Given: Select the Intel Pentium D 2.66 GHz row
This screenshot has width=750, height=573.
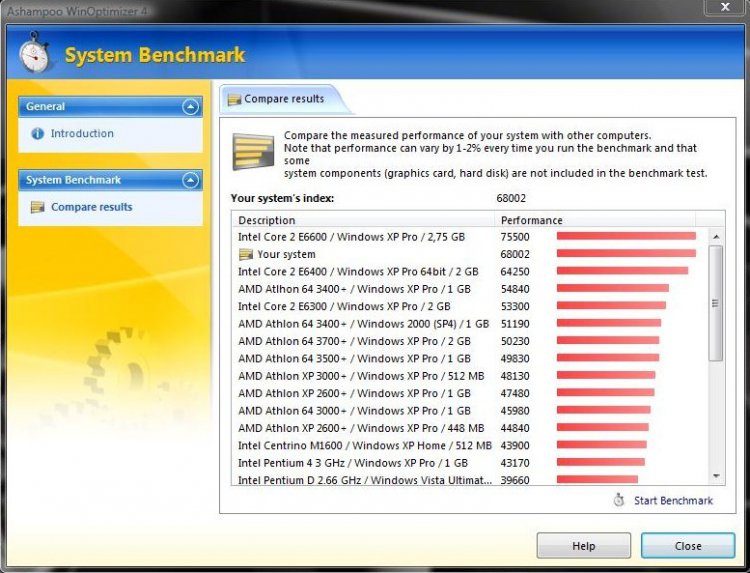Looking at the screenshot, I should 469,480.
